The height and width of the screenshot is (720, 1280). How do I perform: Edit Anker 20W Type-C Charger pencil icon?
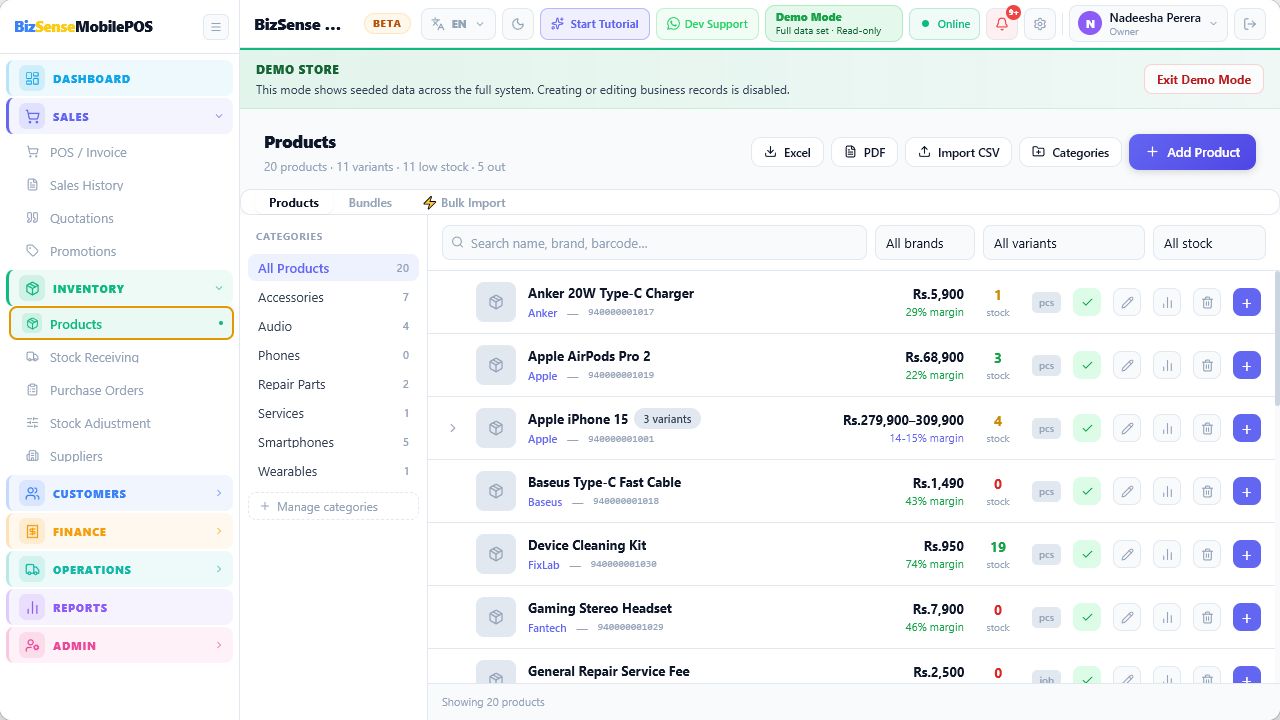coord(1127,302)
